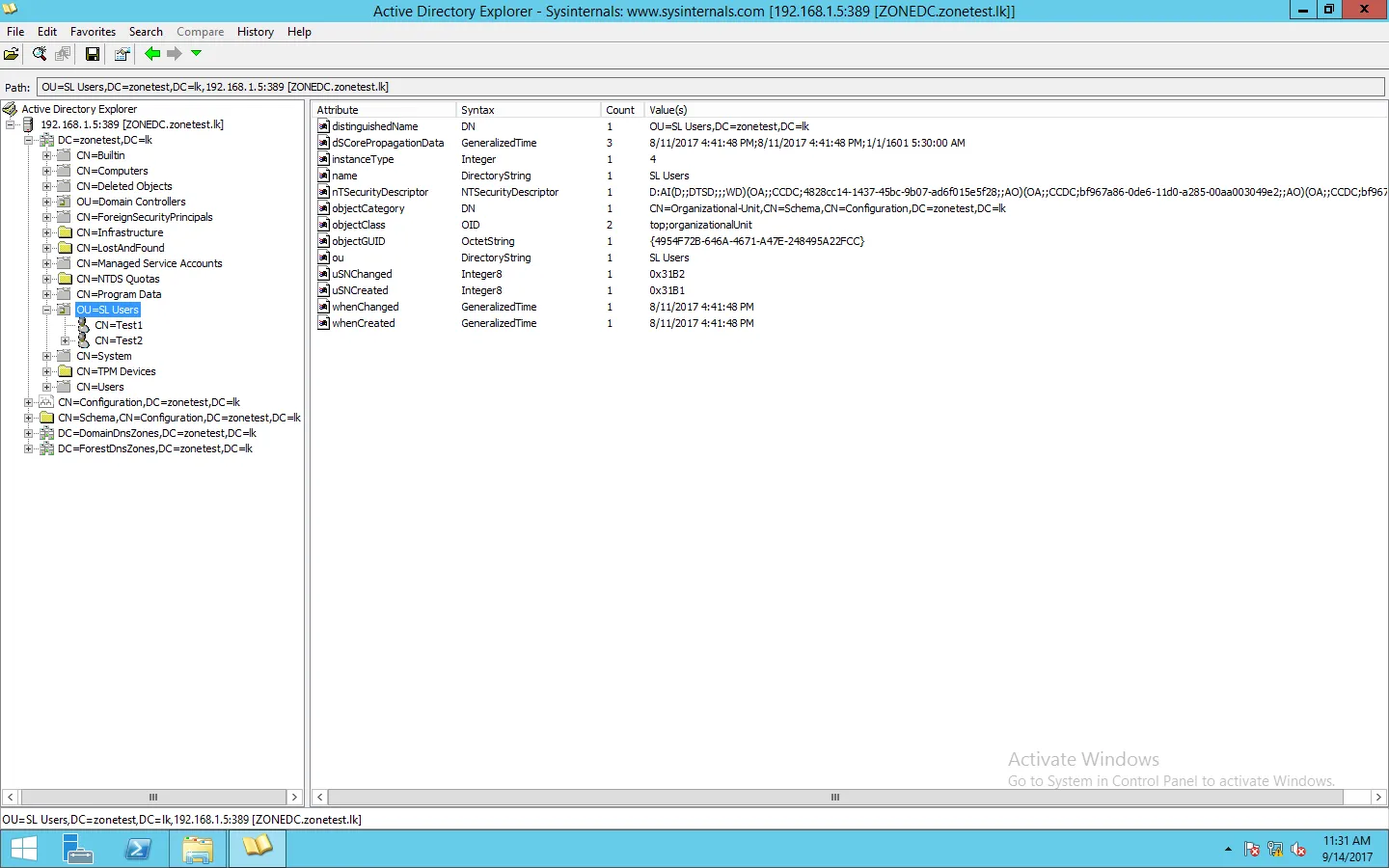Navigate back with the green left arrow

[152, 54]
